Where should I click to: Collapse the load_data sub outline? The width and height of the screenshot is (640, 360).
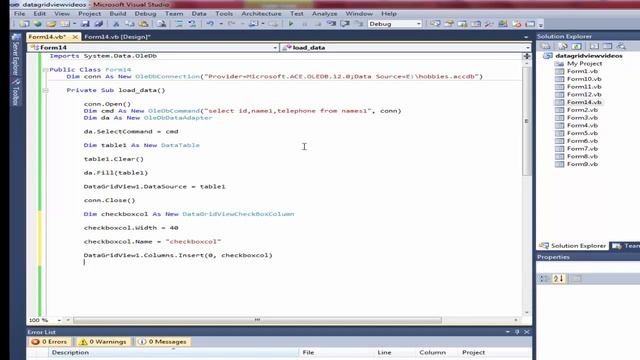click(45, 90)
